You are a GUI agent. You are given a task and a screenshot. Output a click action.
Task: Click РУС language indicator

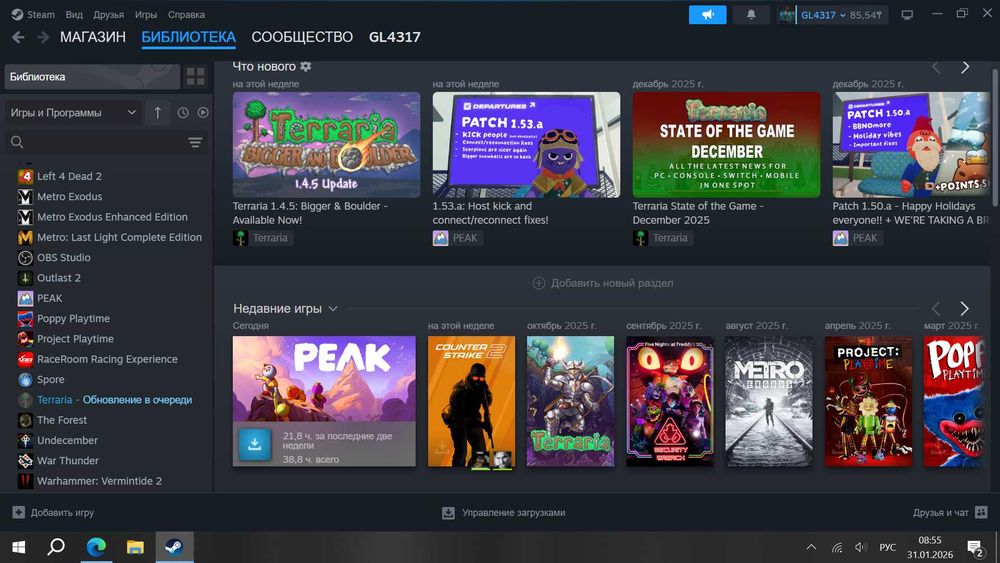pyautogui.click(x=887, y=547)
